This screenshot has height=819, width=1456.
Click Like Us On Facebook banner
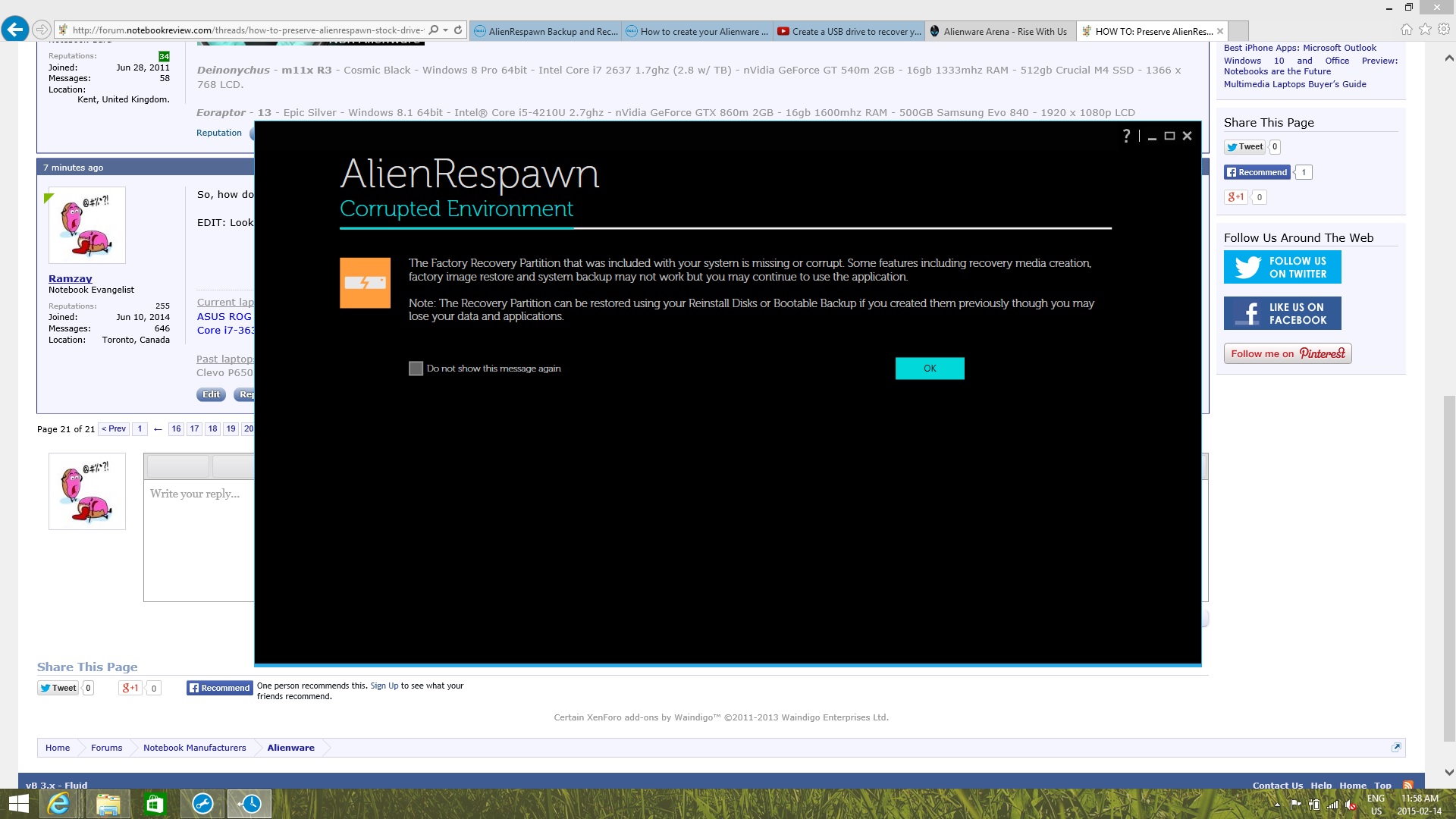1282,313
